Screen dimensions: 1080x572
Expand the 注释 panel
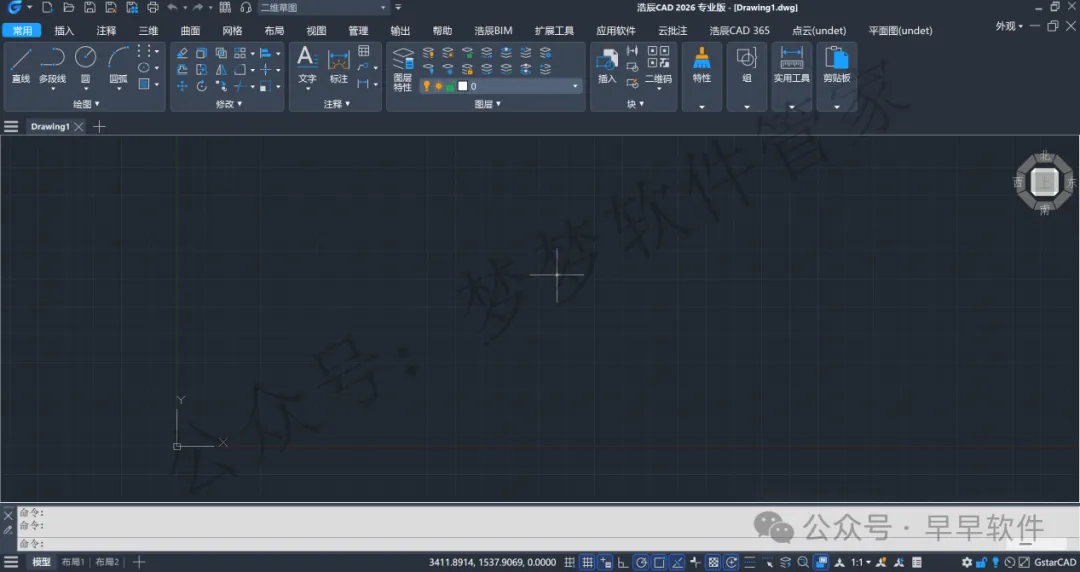tap(337, 104)
